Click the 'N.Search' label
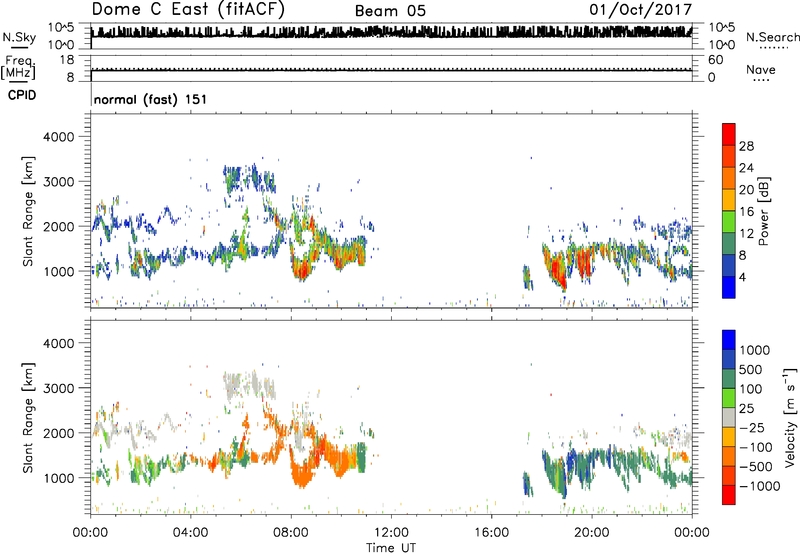 point(772,37)
